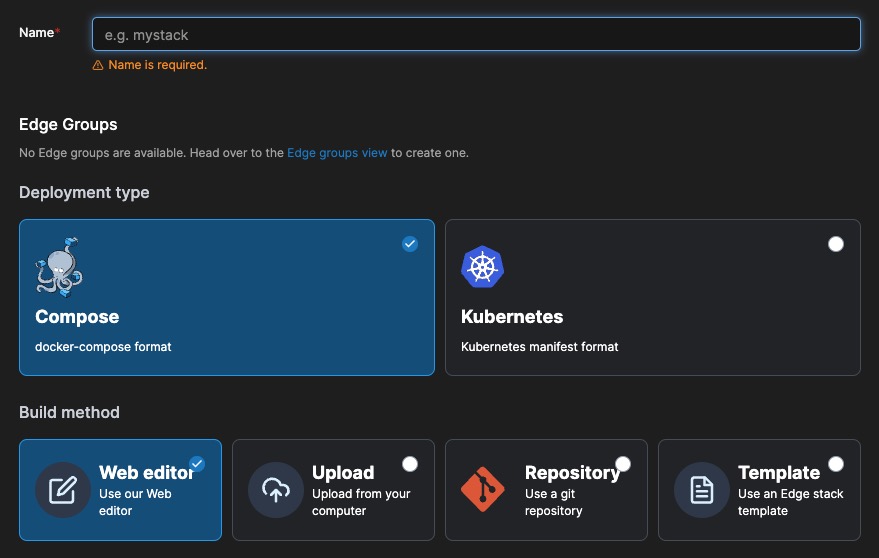This screenshot has width=879, height=558.
Task: Click the Edge Groups heading
Action: (68, 124)
